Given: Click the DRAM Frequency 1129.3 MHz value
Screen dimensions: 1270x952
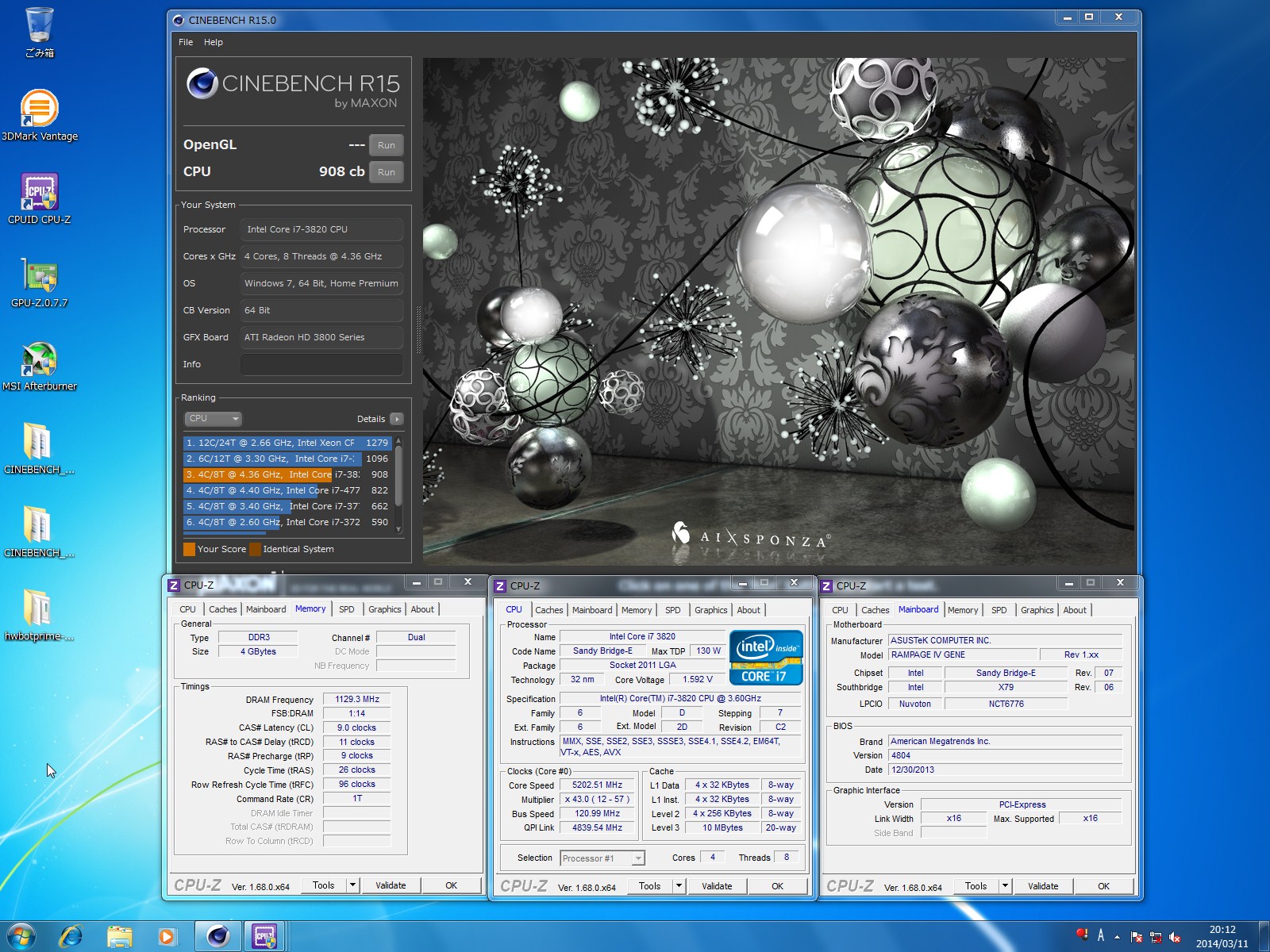Looking at the screenshot, I should tap(357, 700).
